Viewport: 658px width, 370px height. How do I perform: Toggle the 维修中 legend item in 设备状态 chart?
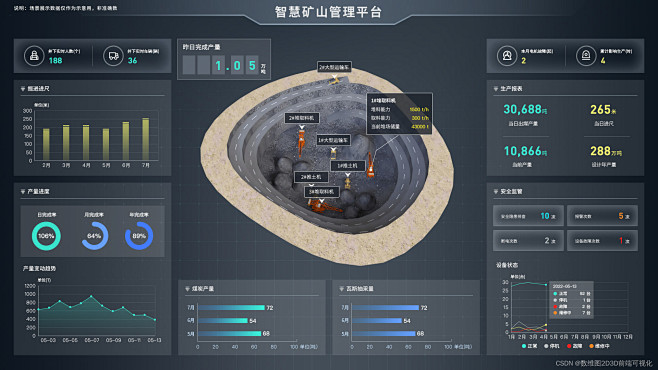coord(599,346)
